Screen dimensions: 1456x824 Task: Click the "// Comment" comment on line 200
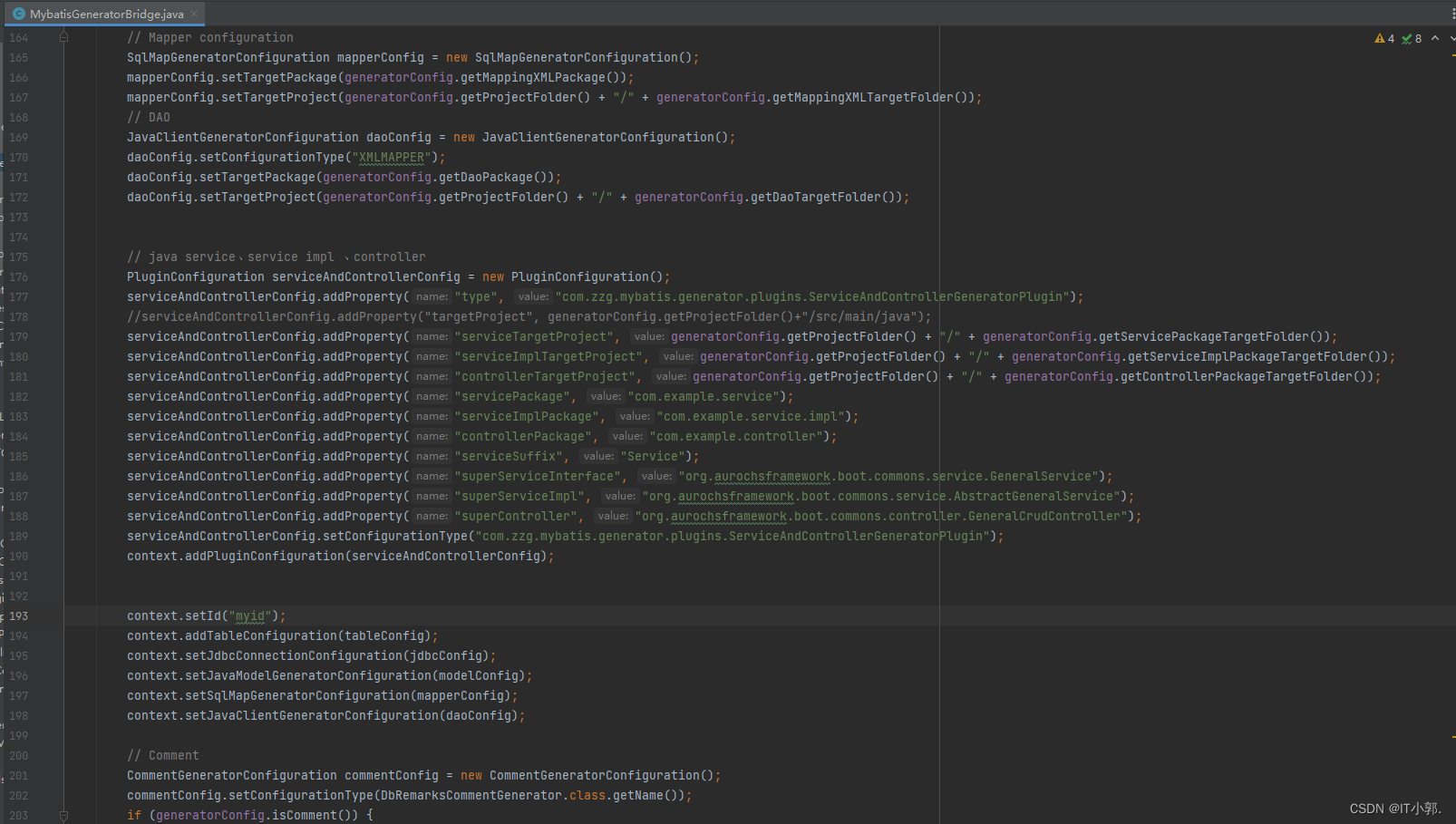(x=163, y=755)
